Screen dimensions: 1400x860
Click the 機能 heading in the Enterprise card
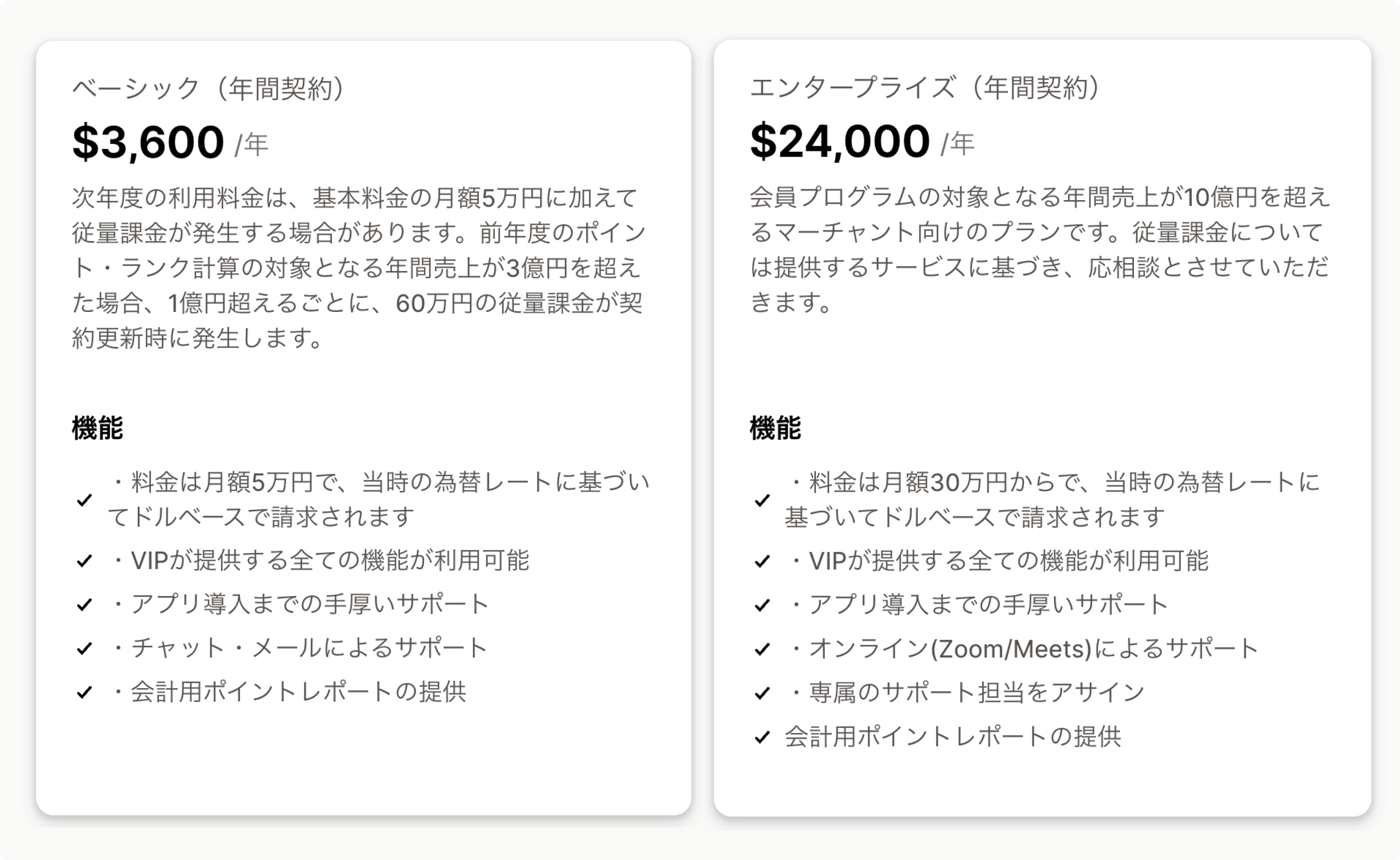tap(775, 428)
